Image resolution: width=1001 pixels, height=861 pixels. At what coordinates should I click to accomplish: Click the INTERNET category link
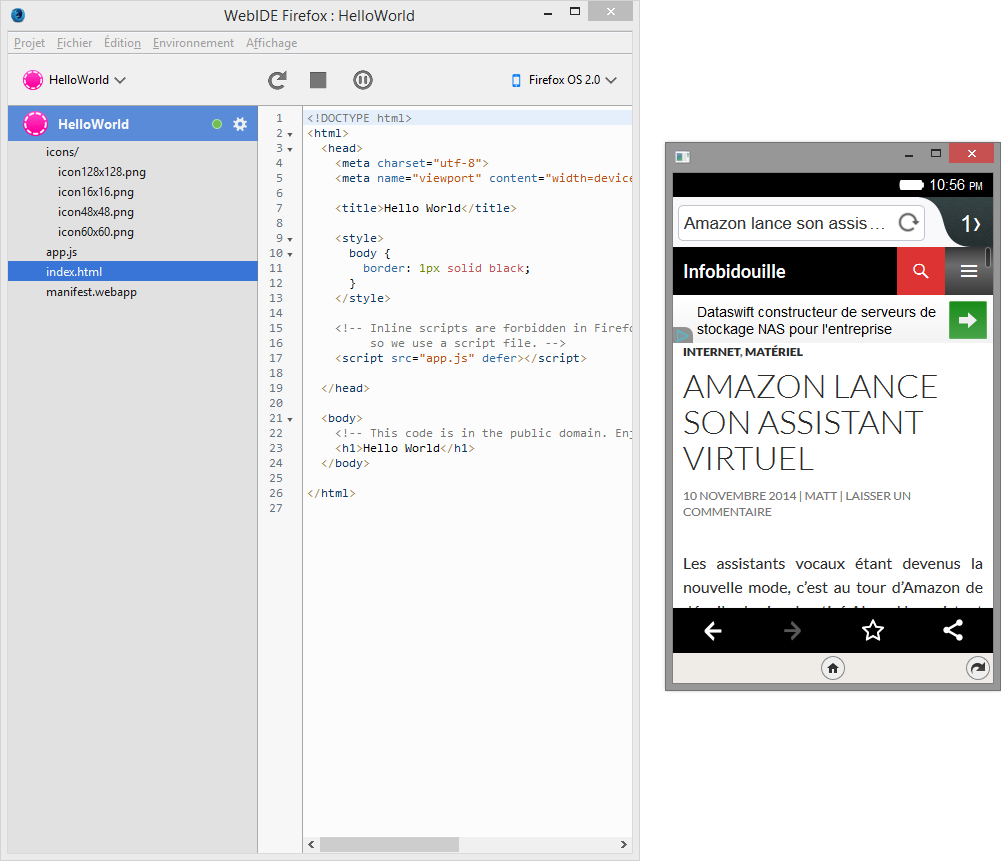pos(711,352)
